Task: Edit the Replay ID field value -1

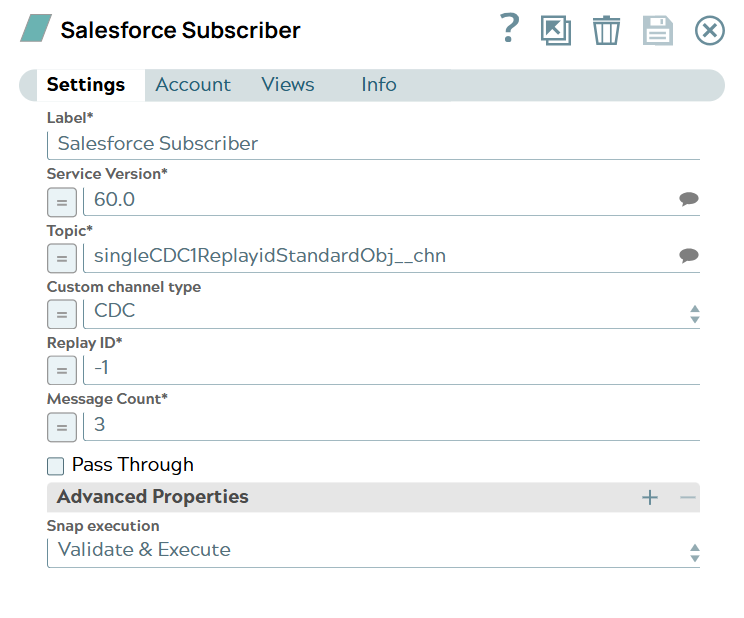Action: pos(391,368)
